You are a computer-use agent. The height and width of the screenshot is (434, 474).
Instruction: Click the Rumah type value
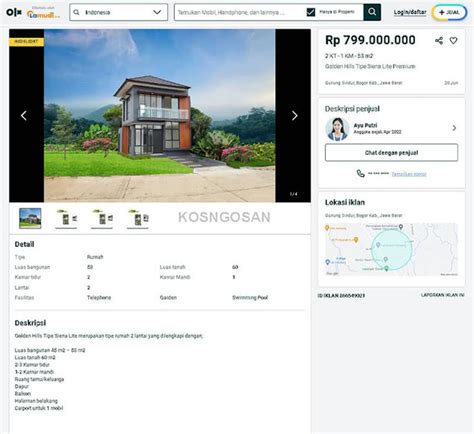(x=95, y=257)
